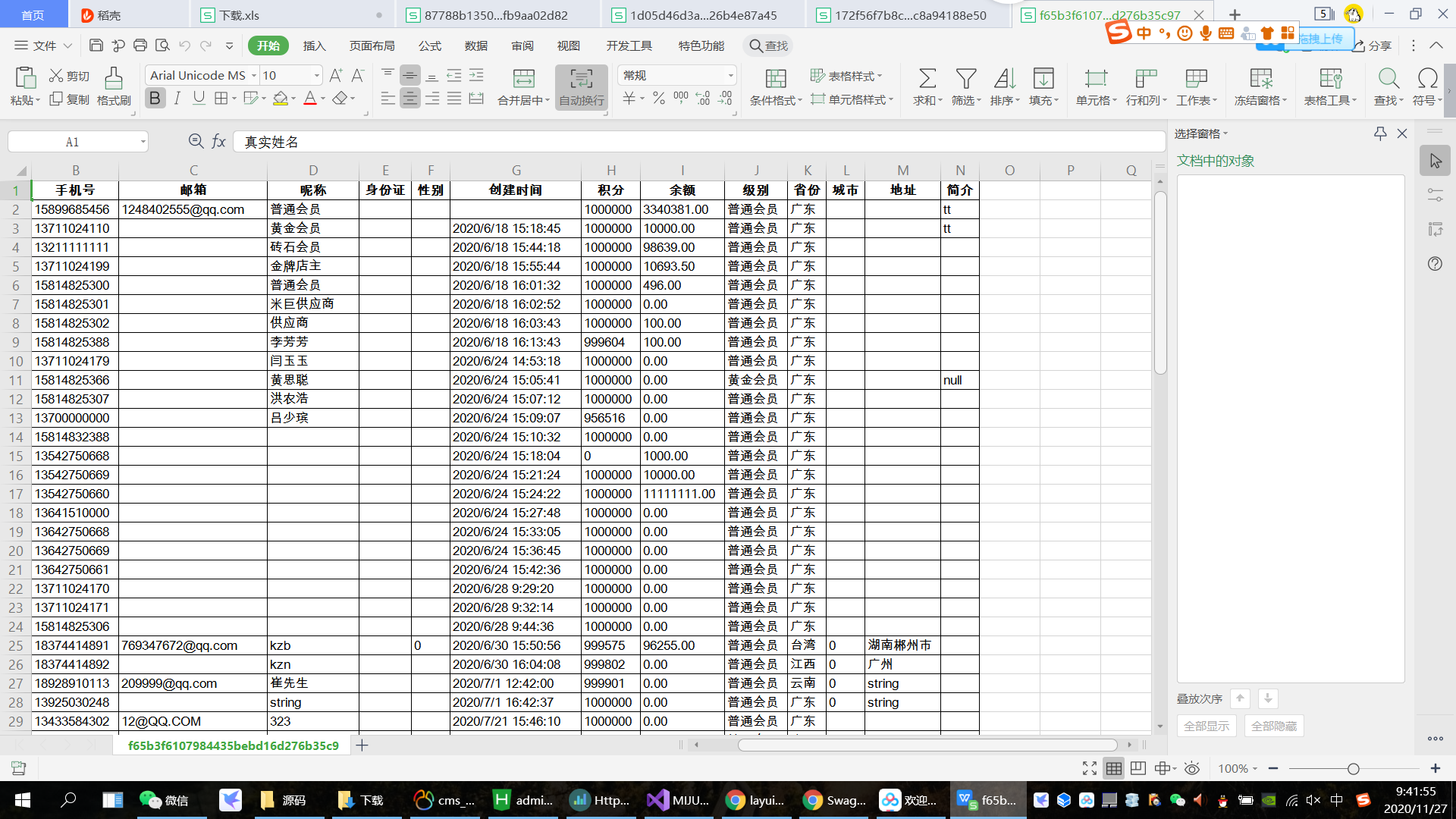This screenshot has width=1456, height=819.
Task: Expand the Name Box dropdown arrow
Action: pyautogui.click(x=143, y=142)
